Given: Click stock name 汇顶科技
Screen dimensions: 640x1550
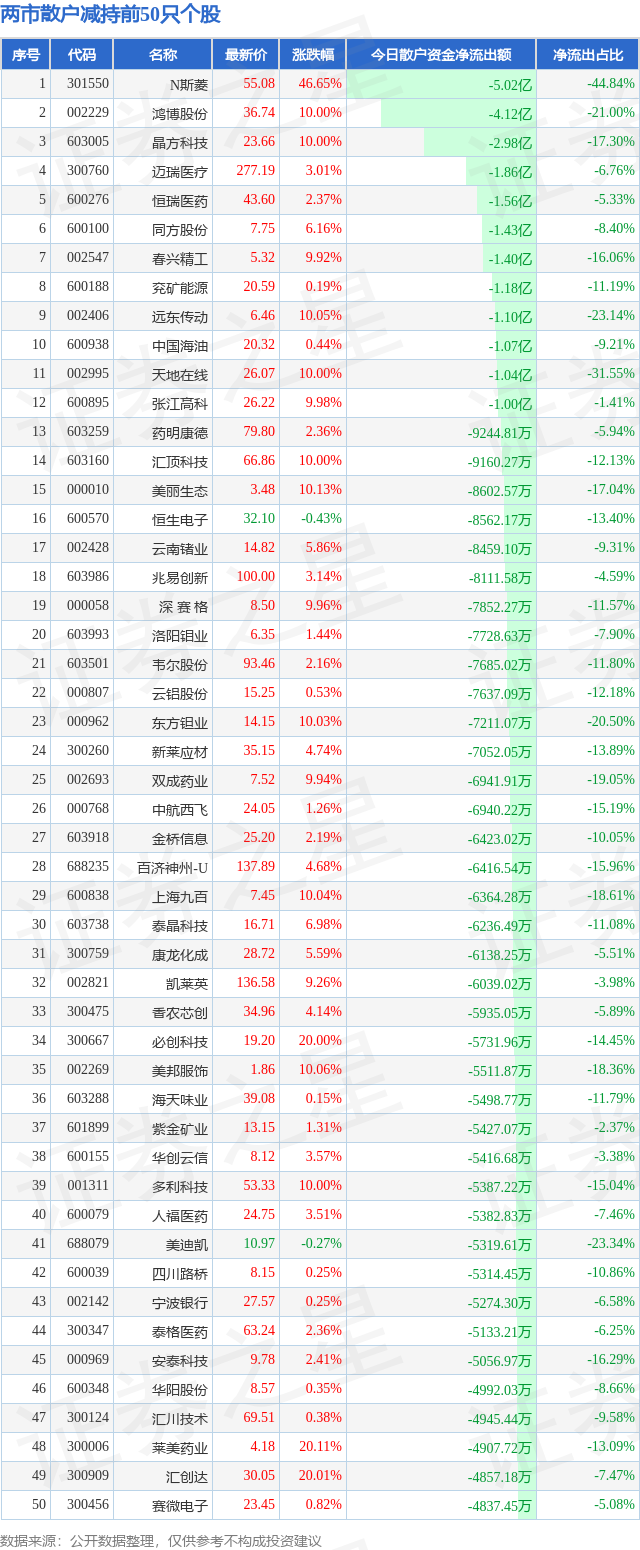Looking at the screenshot, I should [180, 461].
